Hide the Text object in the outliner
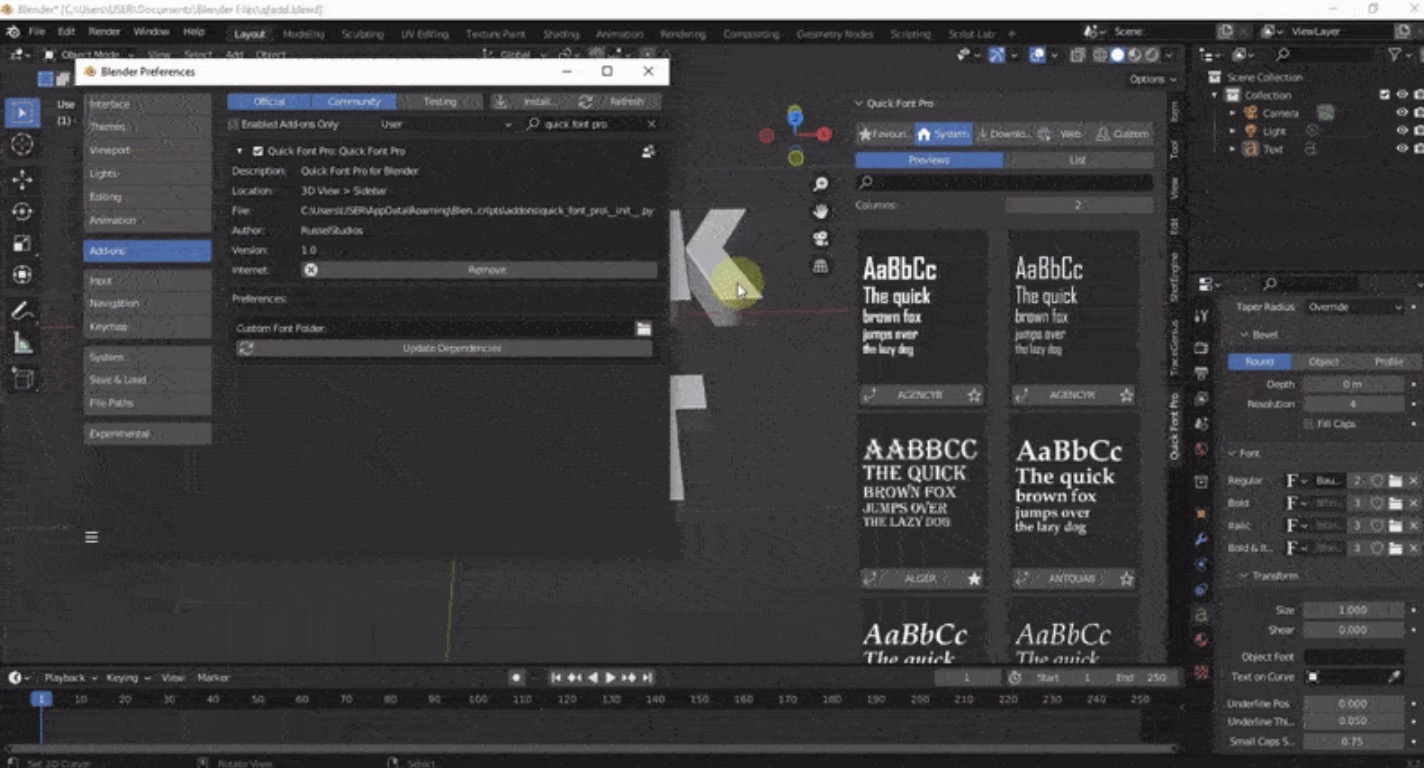The height and width of the screenshot is (768, 1424). coord(1402,149)
